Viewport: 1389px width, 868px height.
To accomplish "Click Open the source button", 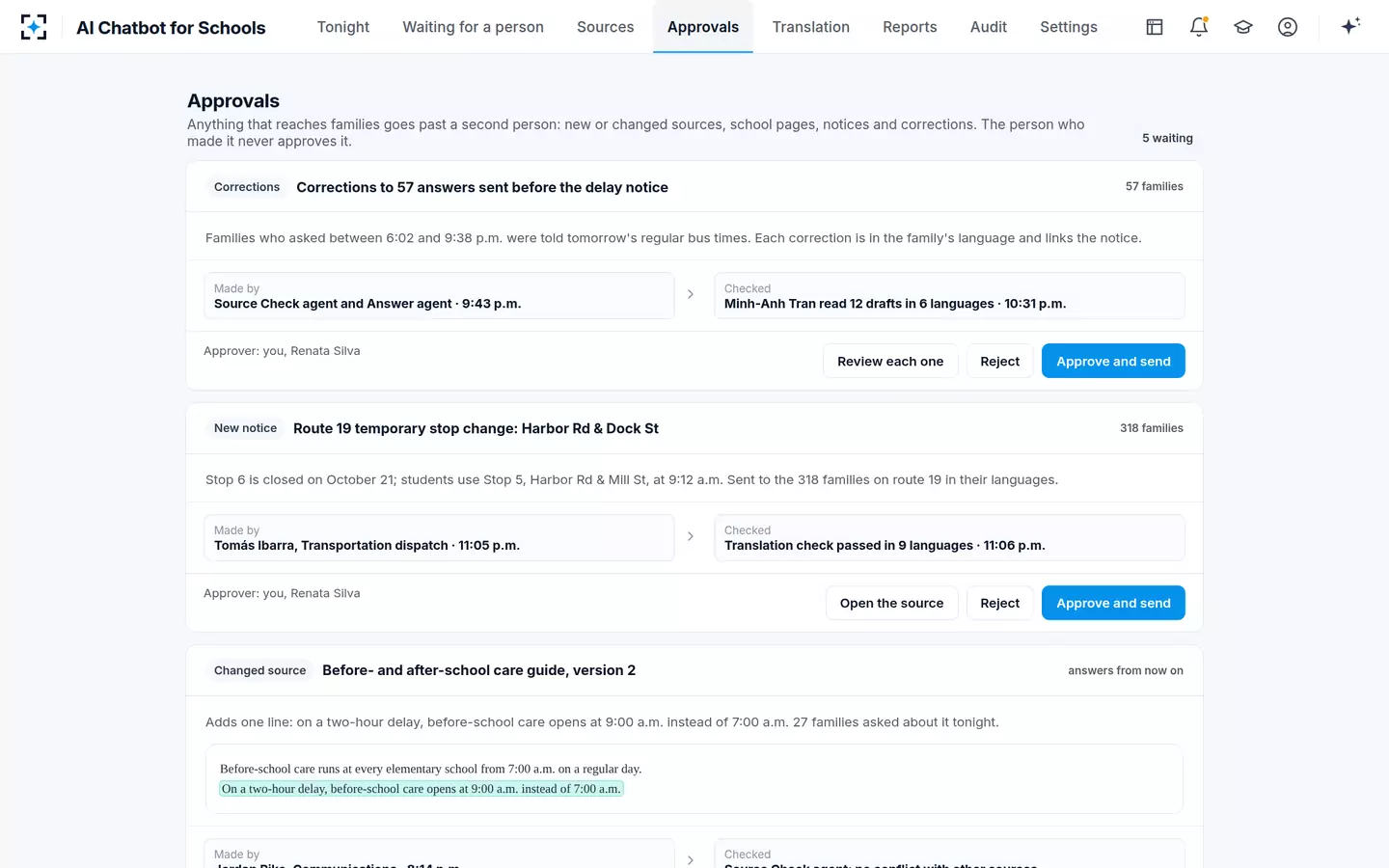I will click(891, 603).
